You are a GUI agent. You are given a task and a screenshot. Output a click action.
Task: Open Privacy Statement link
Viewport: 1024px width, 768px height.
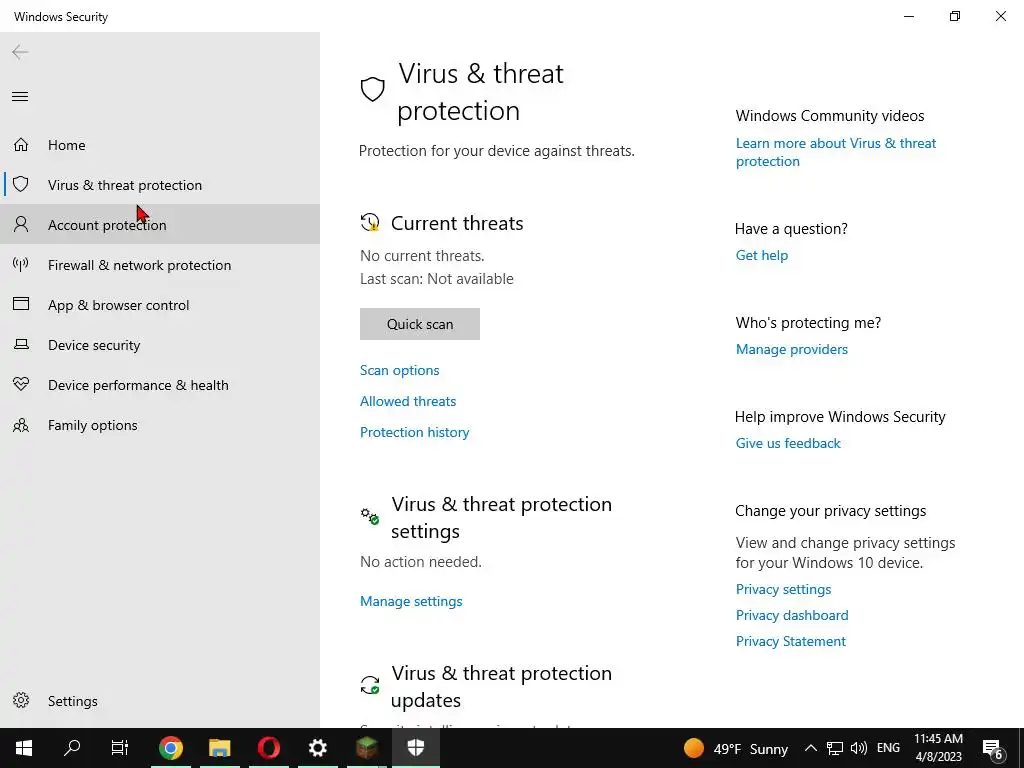click(791, 641)
